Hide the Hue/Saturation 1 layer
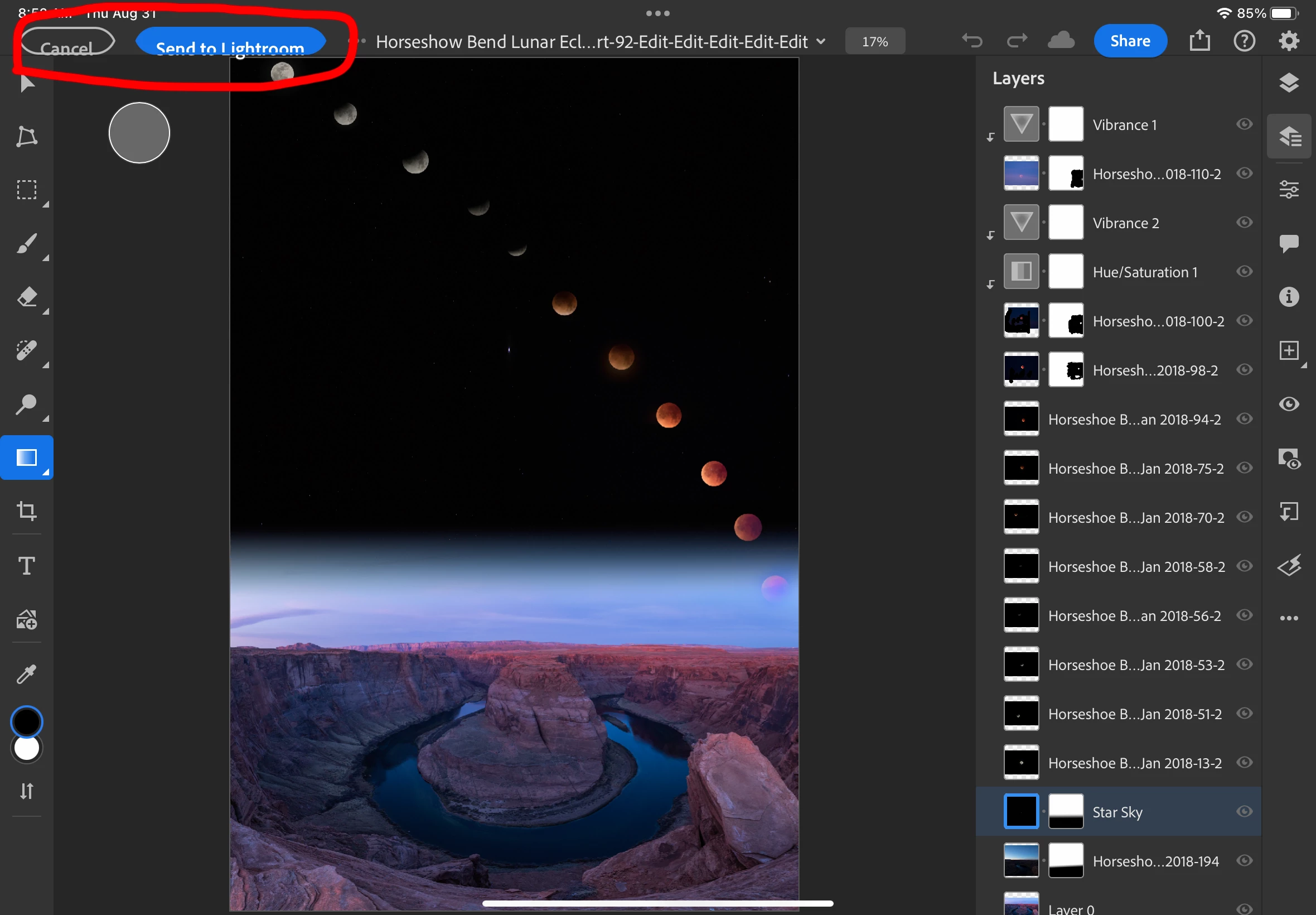Screen dimensions: 1316x915 1244,271
